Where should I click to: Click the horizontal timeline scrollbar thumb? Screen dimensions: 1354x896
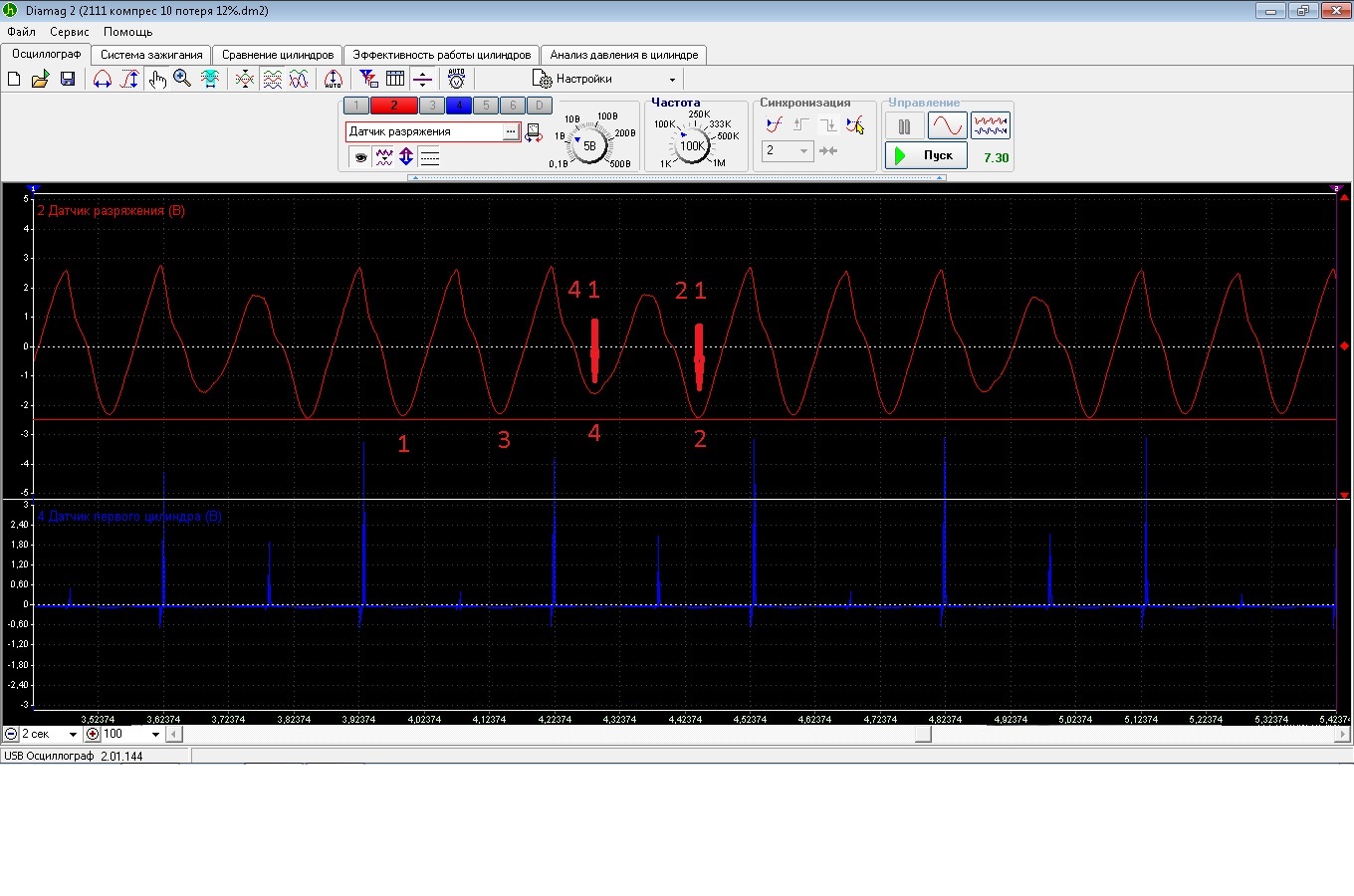point(924,734)
